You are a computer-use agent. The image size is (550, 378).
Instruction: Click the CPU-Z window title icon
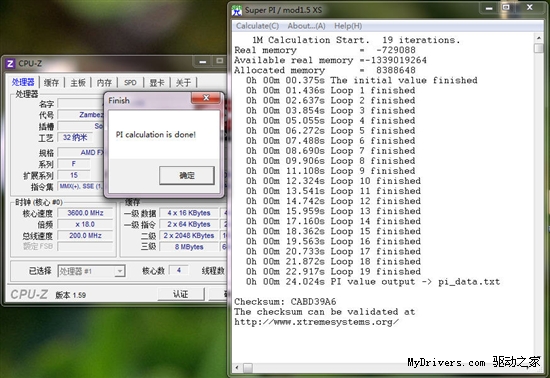(x=10, y=63)
